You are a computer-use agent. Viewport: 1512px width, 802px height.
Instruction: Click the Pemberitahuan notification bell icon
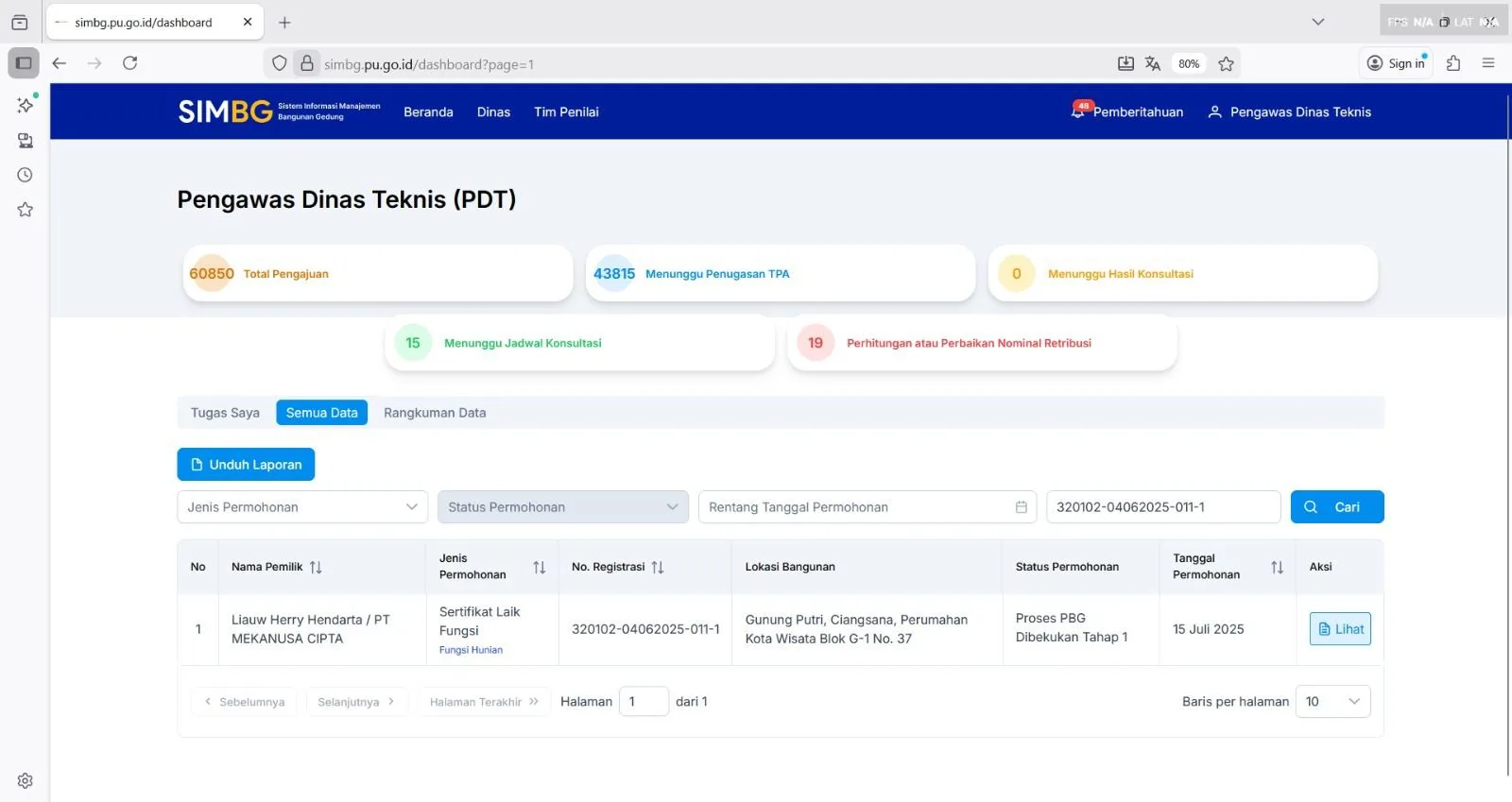(1078, 111)
